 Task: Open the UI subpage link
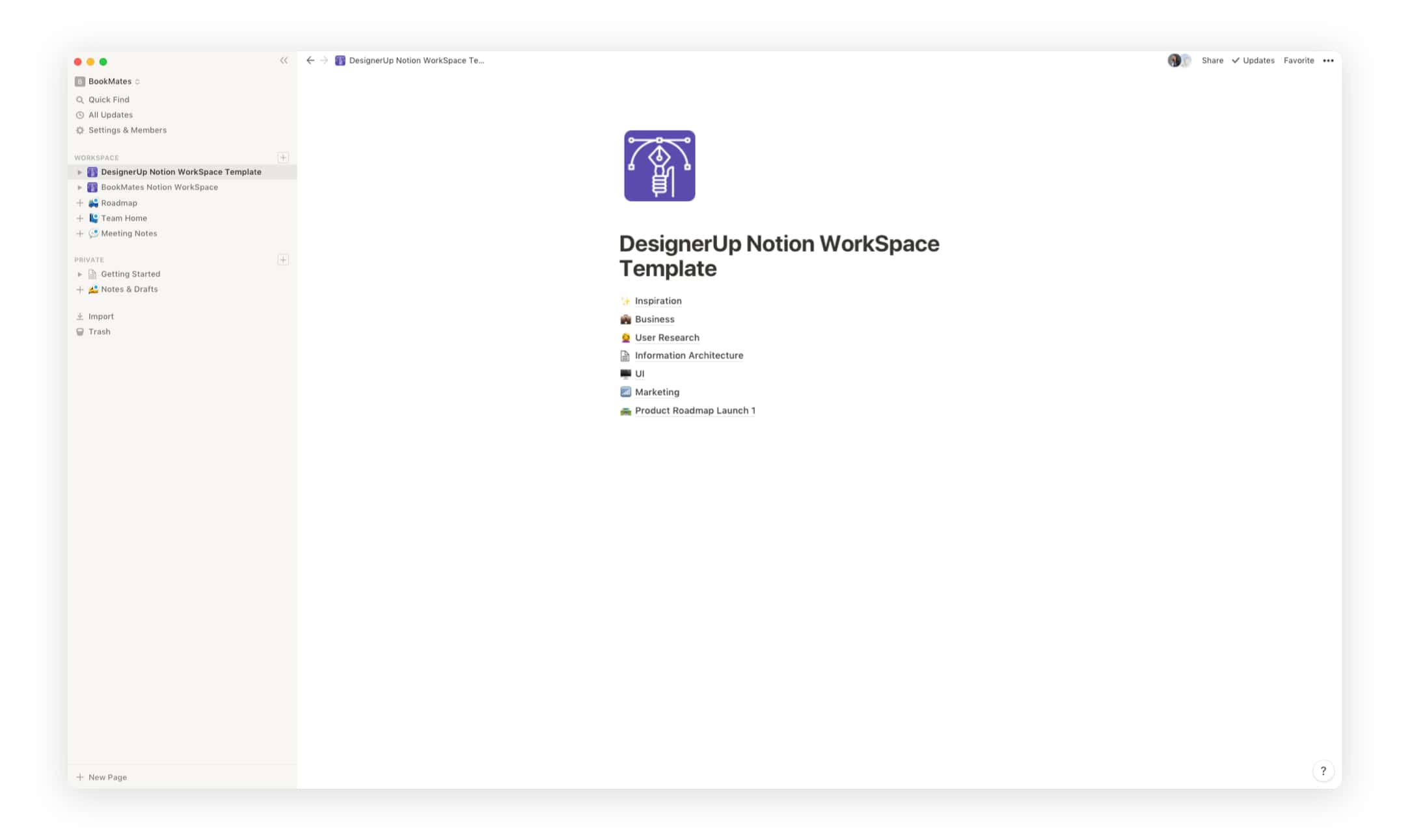pos(640,374)
